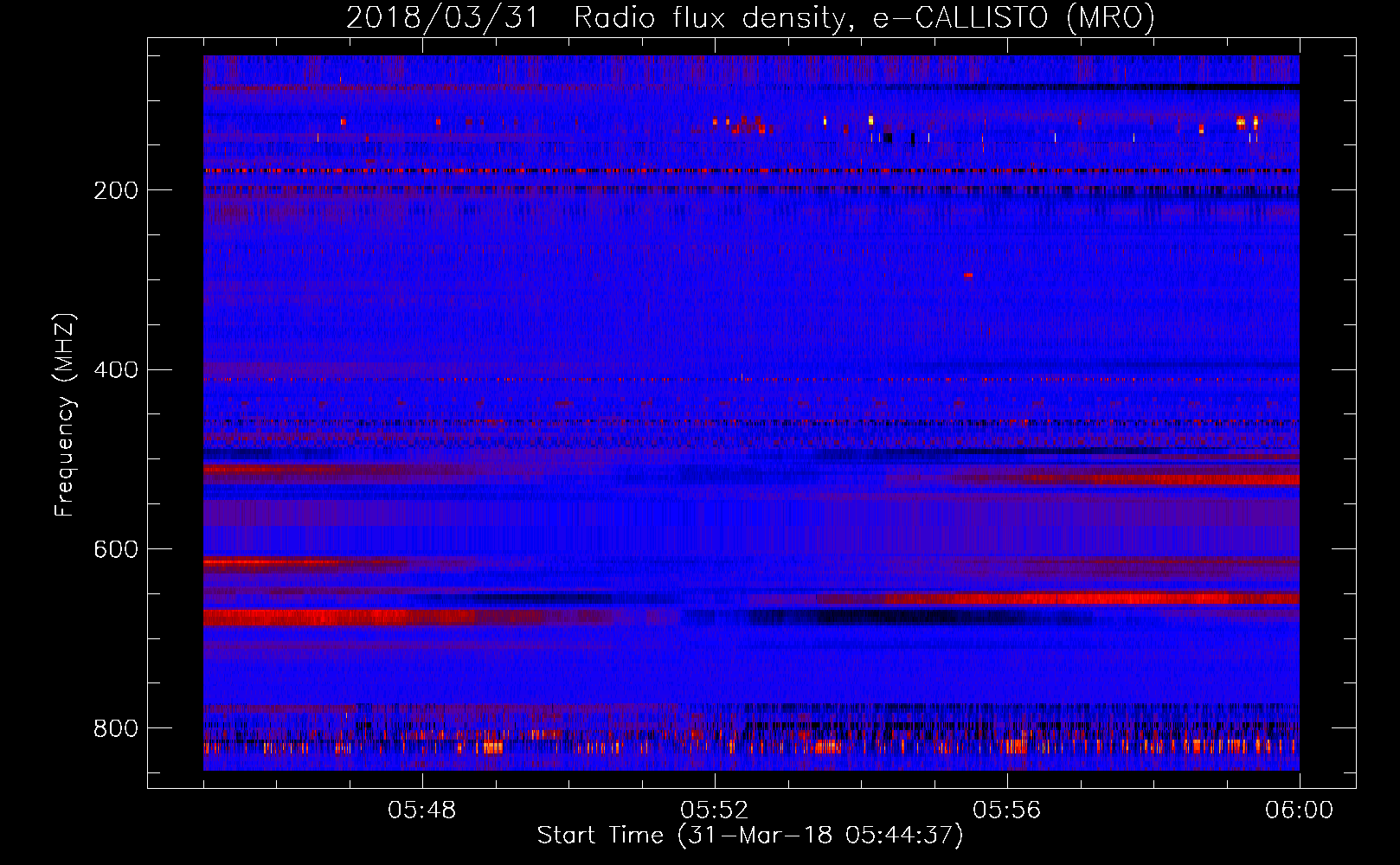
Task: Click the 06:00 time axis label
Action: 1300,811
